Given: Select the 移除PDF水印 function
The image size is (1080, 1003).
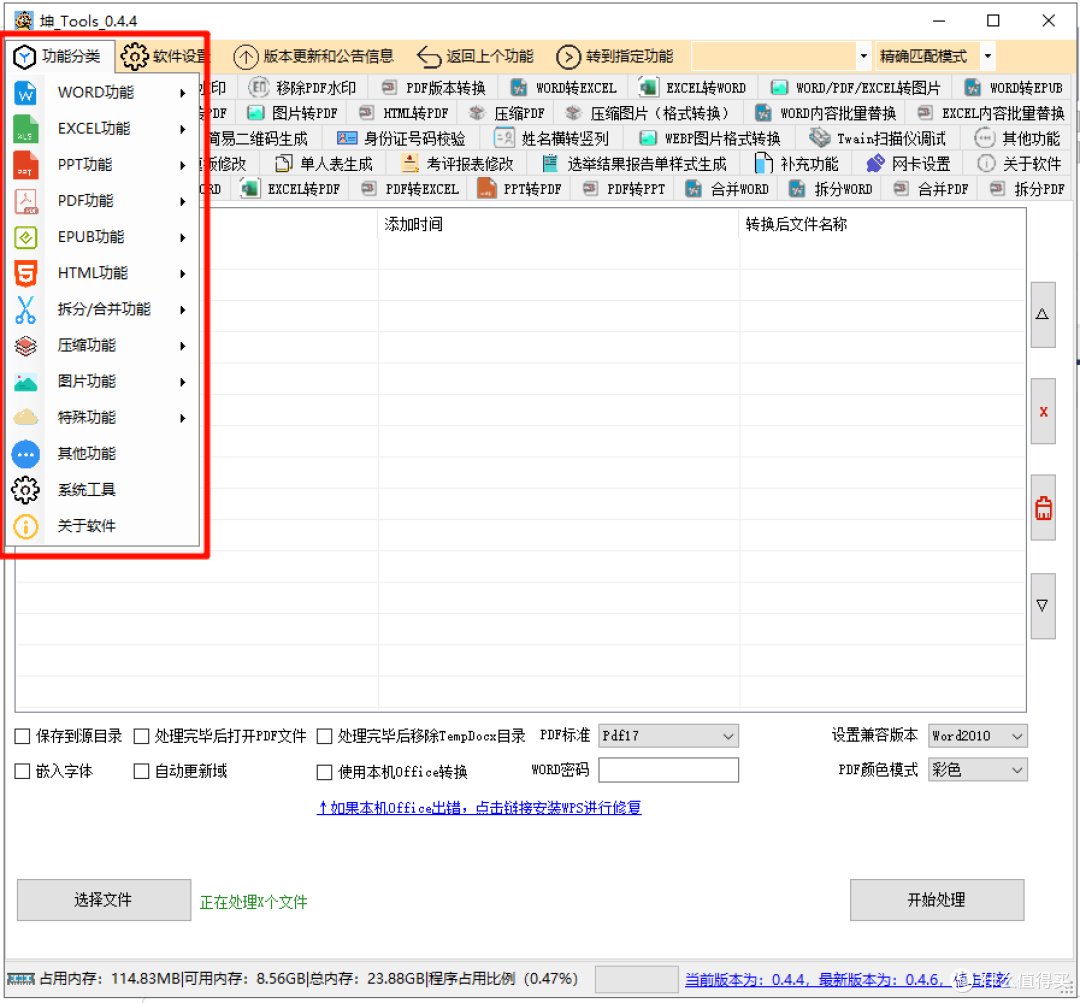Looking at the screenshot, I should point(303,87).
